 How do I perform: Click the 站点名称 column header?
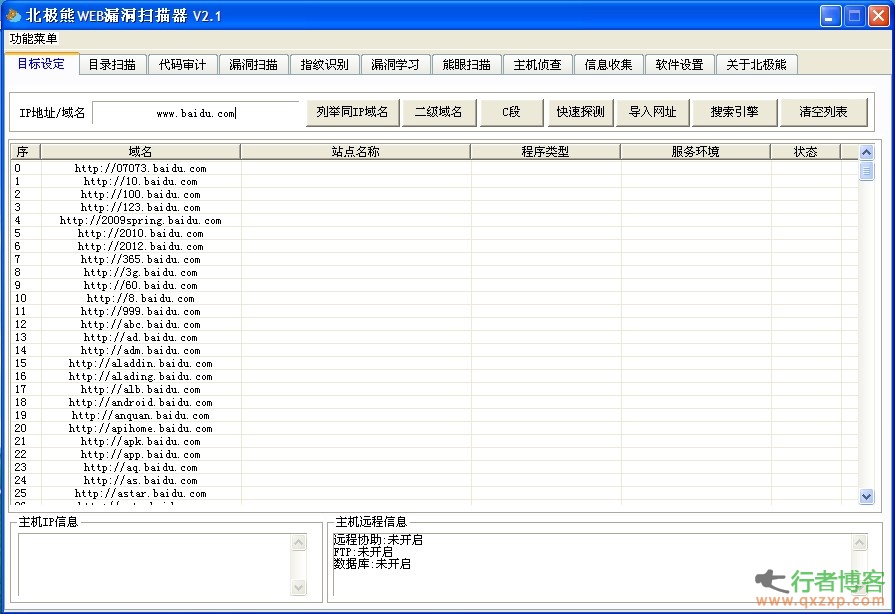(356, 151)
